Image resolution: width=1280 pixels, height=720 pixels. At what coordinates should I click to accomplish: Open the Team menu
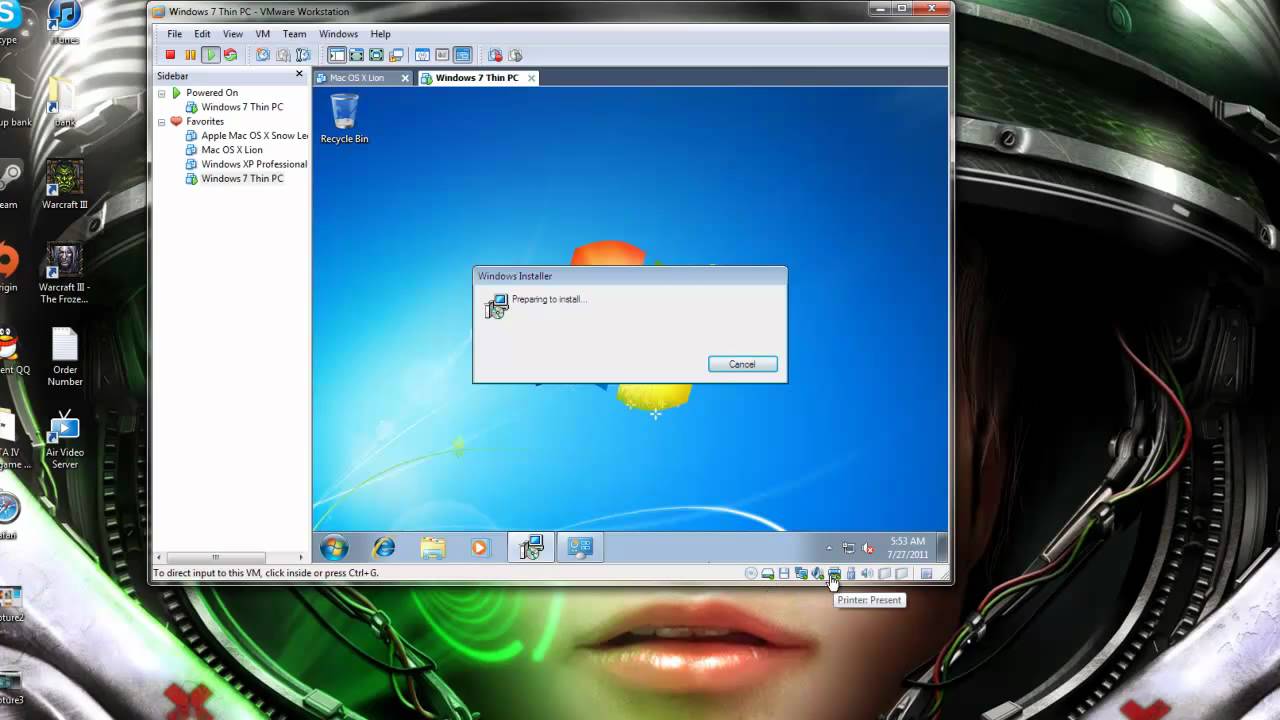point(294,34)
